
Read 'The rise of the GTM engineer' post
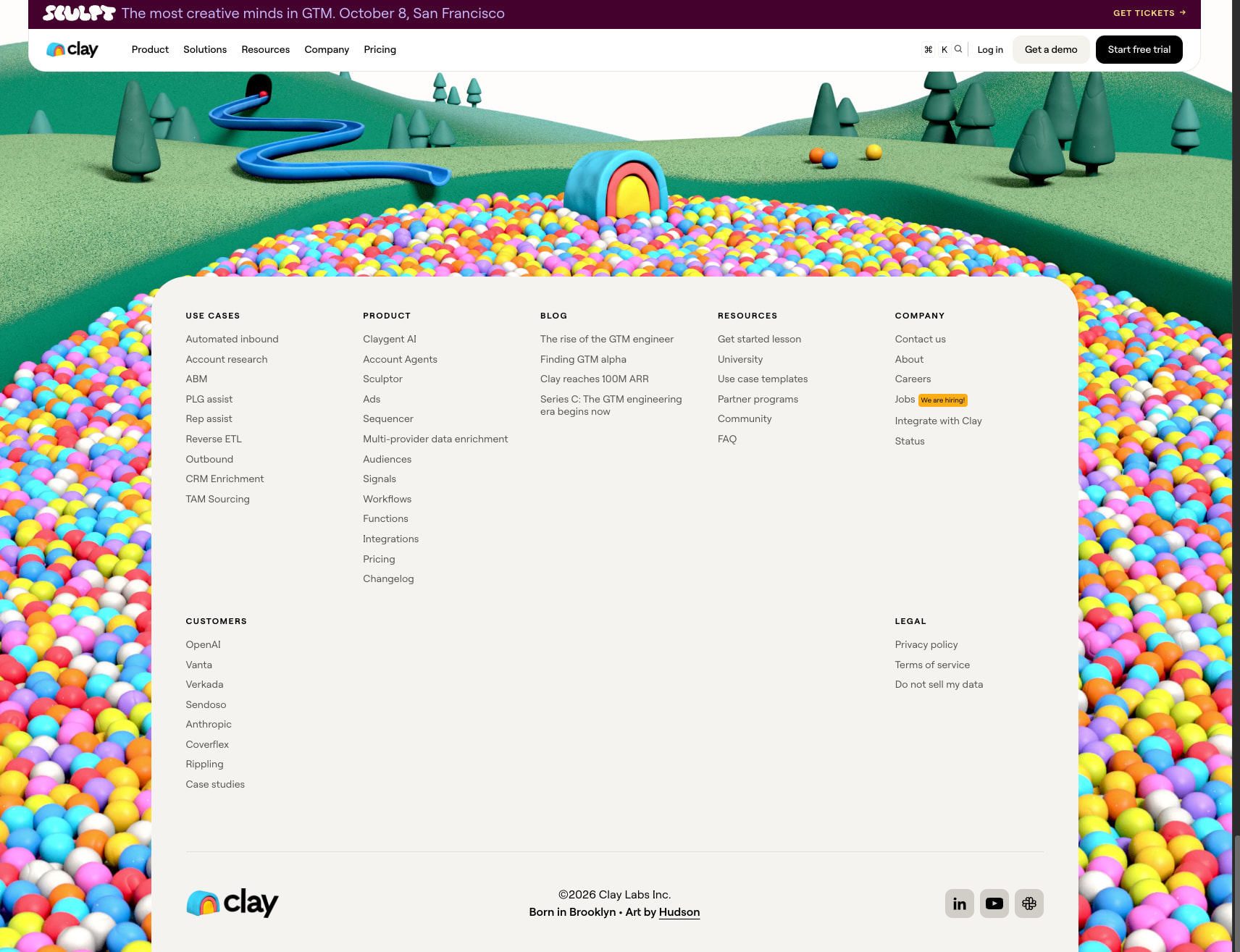[x=607, y=339]
